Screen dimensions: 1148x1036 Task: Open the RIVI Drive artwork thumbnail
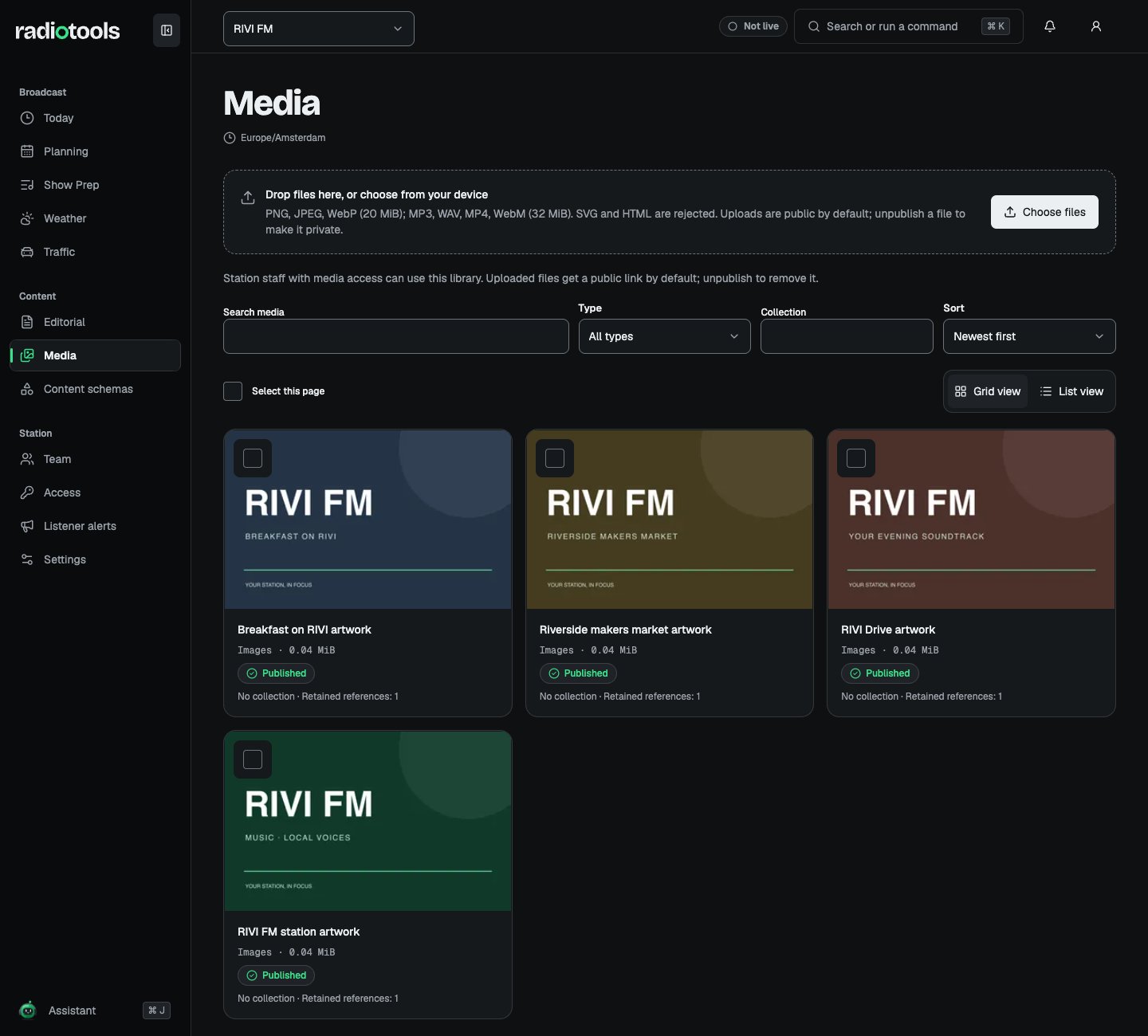click(972, 520)
